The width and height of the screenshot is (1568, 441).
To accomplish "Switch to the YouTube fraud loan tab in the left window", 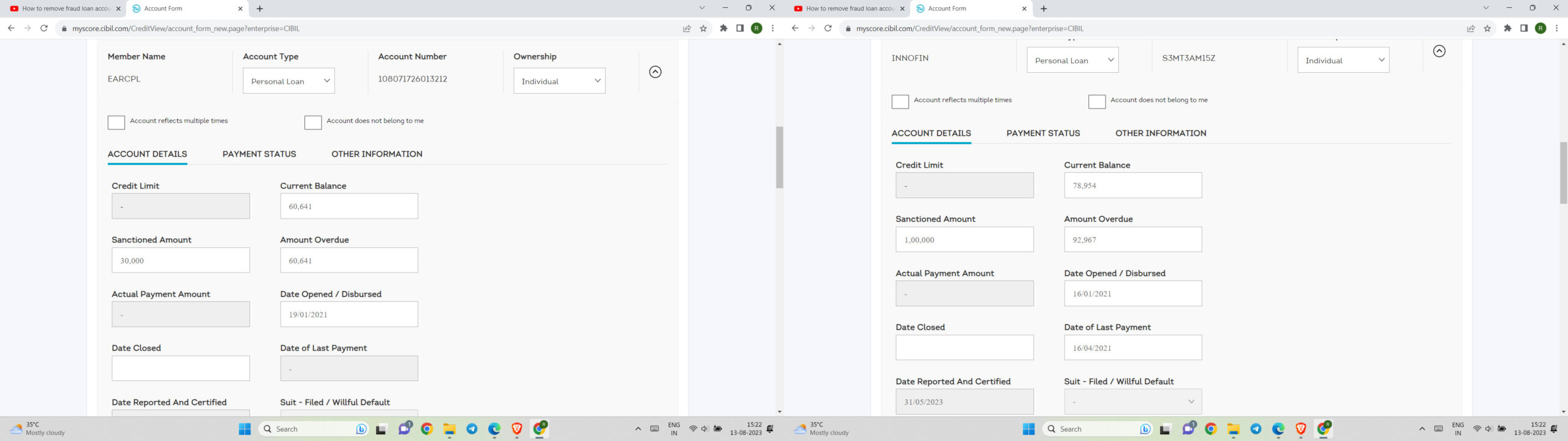I will coord(61,9).
